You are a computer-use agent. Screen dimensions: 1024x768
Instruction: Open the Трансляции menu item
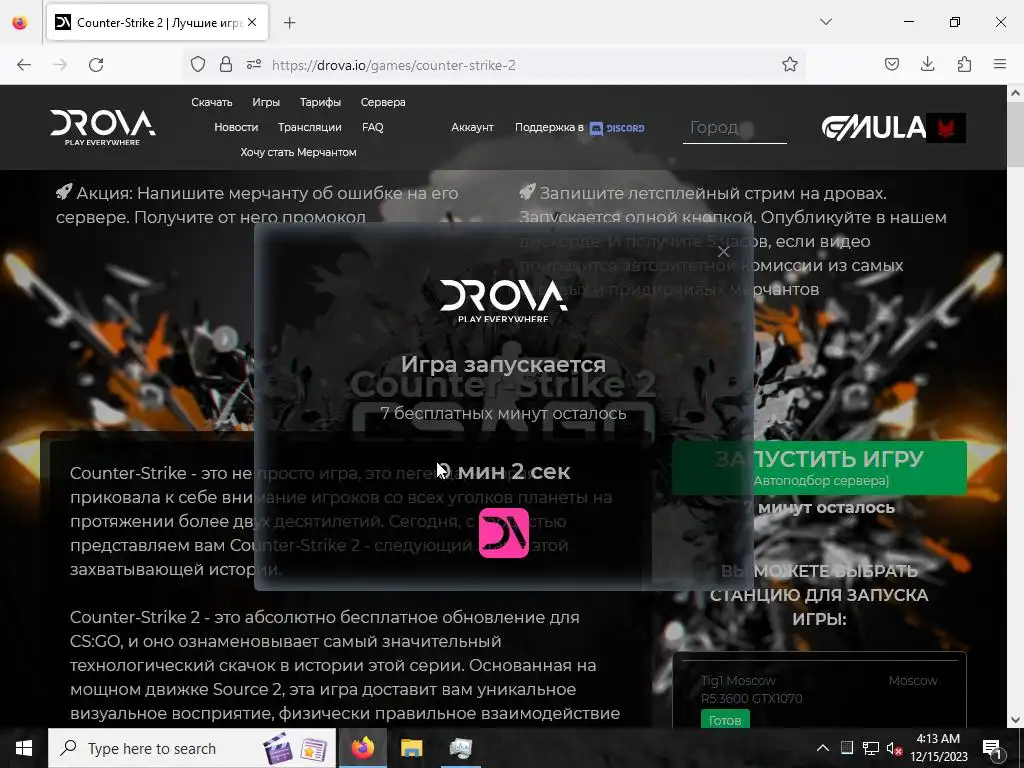pyautogui.click(x=310, y=127)
